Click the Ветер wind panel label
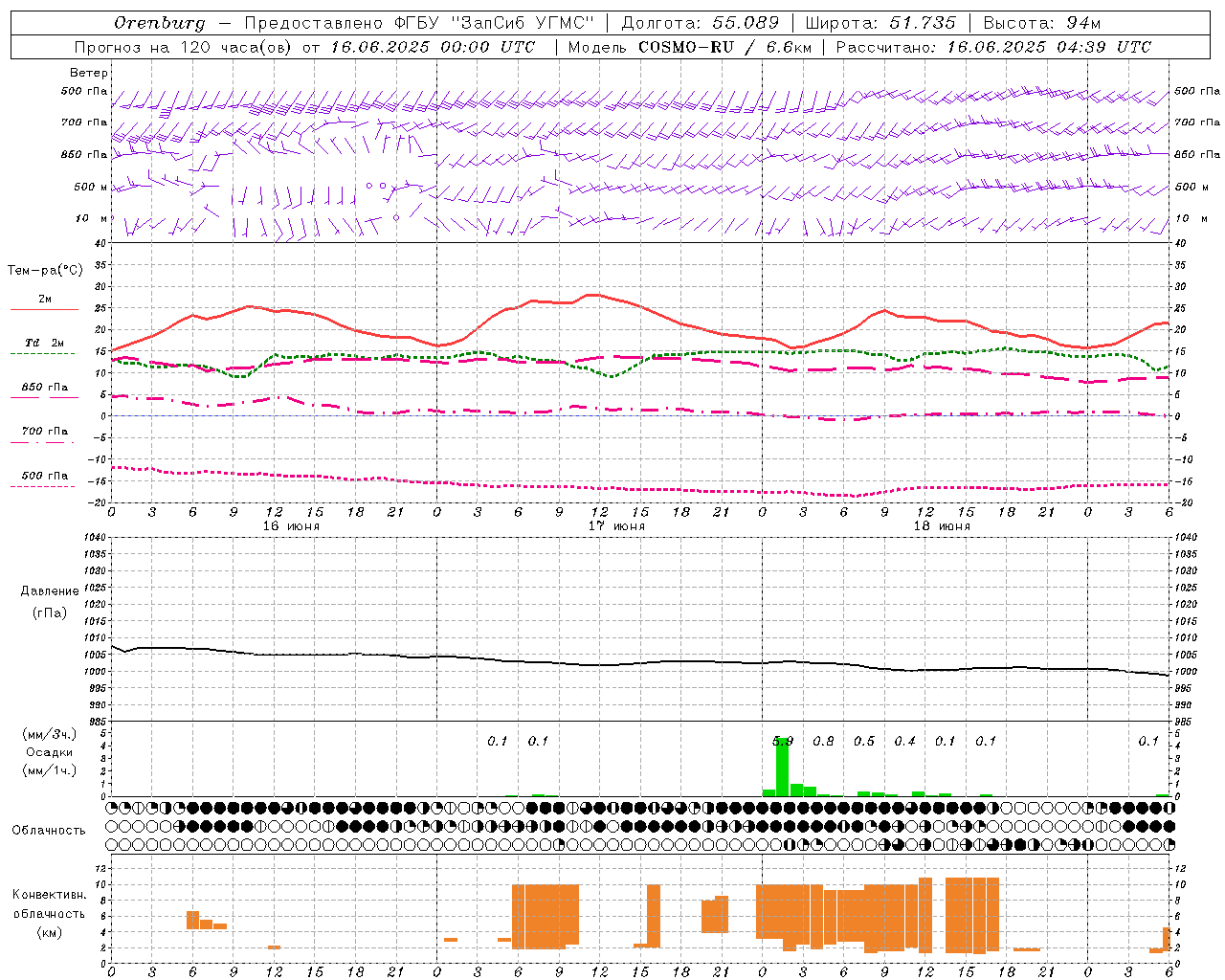The width and height of the screenshot is (1225, 980). [x=89, y=73]
